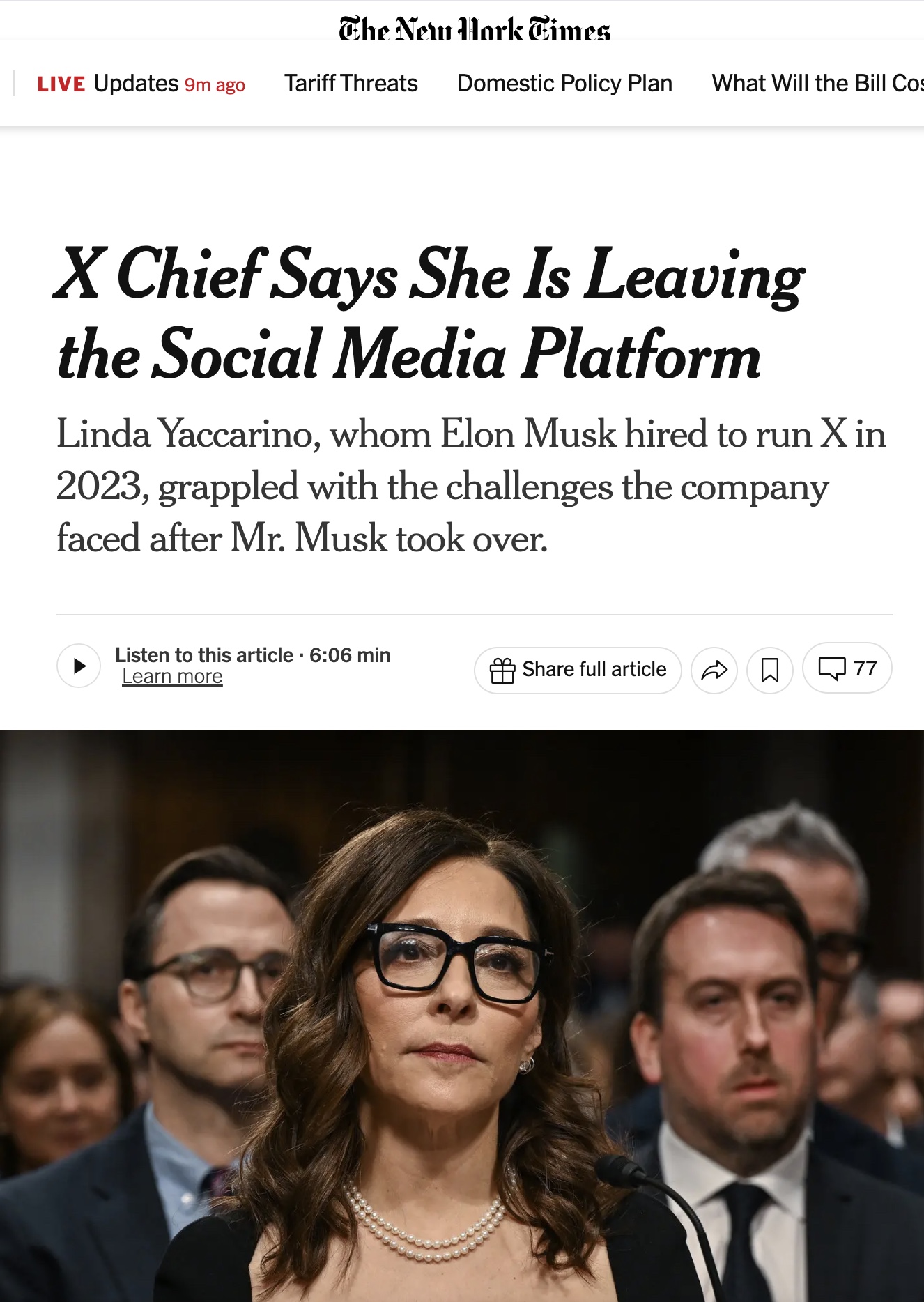Screen dimensions: 924x1302
Task: Open comments via the speech bubble icon
Action: tap(831, 668)
